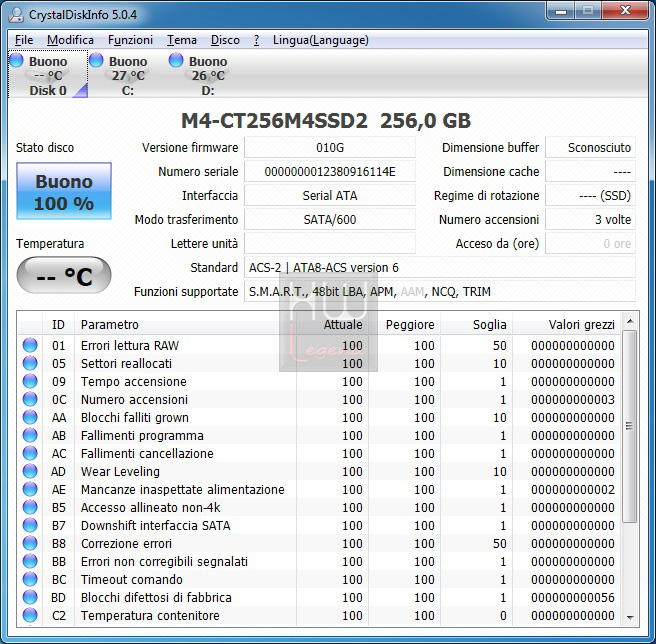Screen dimensions: 656x644
Task: Open the Tema menu
Action: [182, 40]
